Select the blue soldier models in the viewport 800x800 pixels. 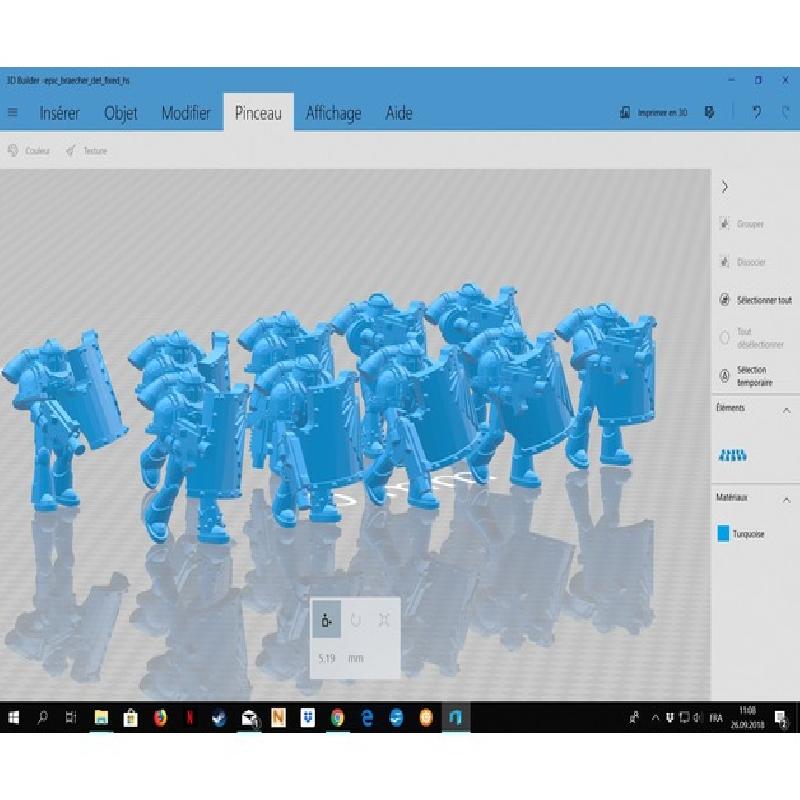tap(327, 413)
